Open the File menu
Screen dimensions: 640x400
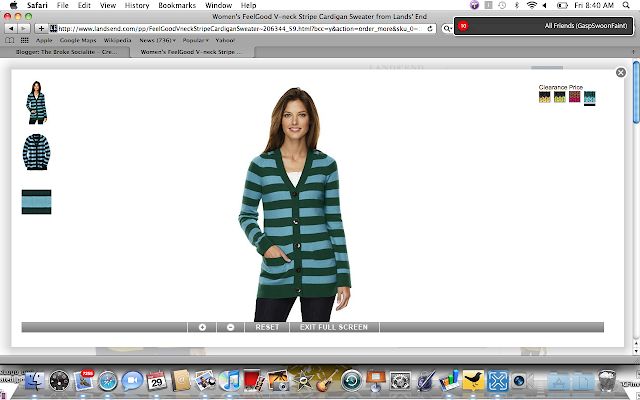tap(62, 5)
